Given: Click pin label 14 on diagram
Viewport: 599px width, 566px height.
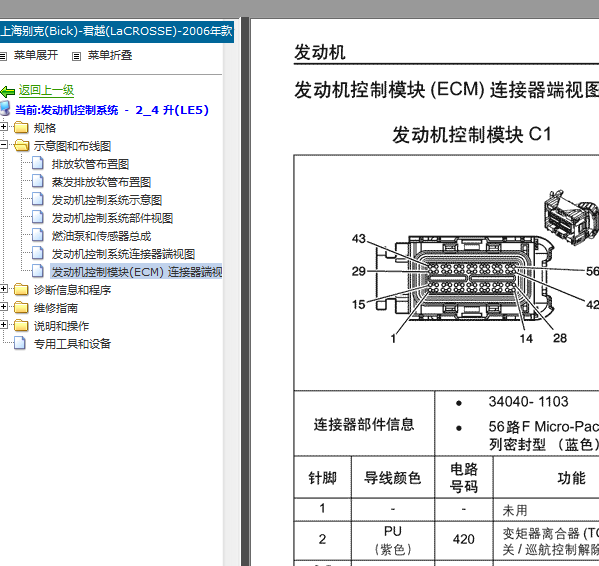Looking at the screenshot, I should pos(526,338).
